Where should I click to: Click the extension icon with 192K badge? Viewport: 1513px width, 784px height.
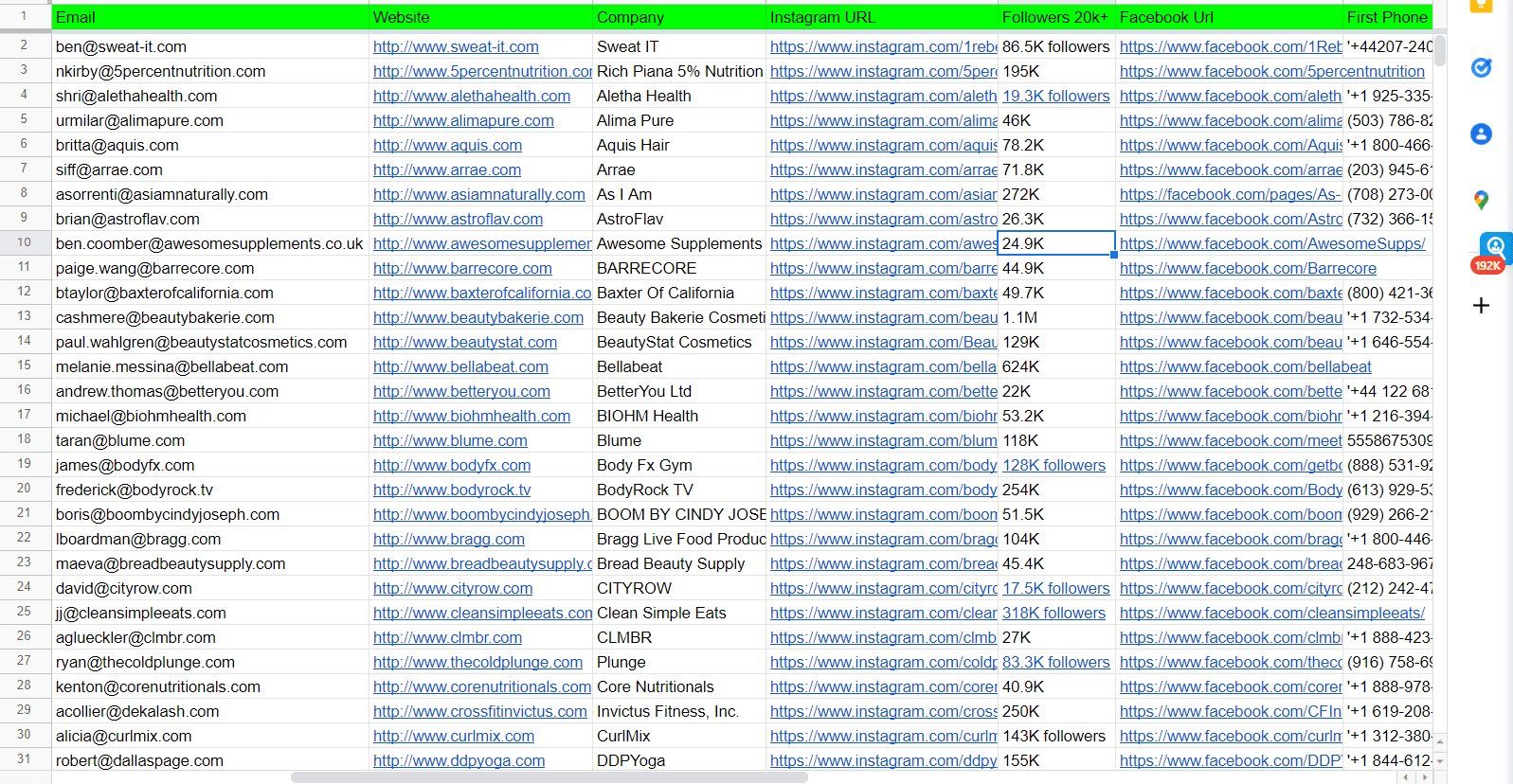[x=1494, y=248]
